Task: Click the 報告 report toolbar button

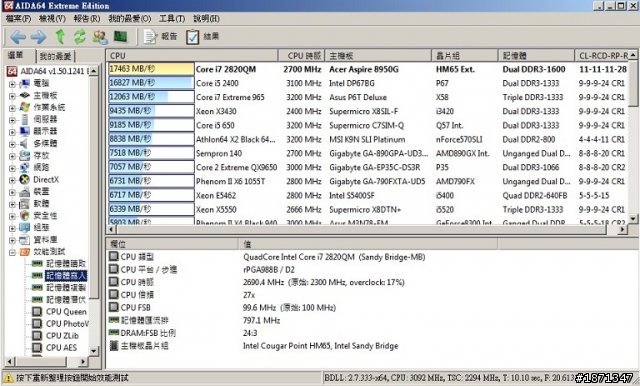Action: 160,37
